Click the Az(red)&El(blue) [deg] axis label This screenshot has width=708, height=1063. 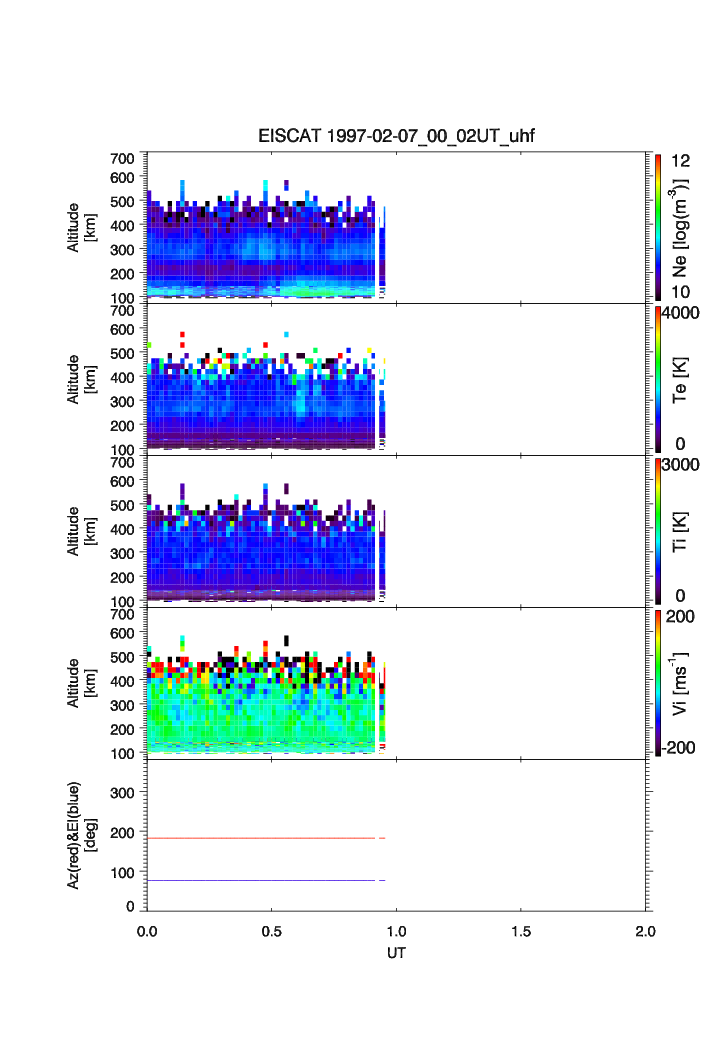pos(81,835)
